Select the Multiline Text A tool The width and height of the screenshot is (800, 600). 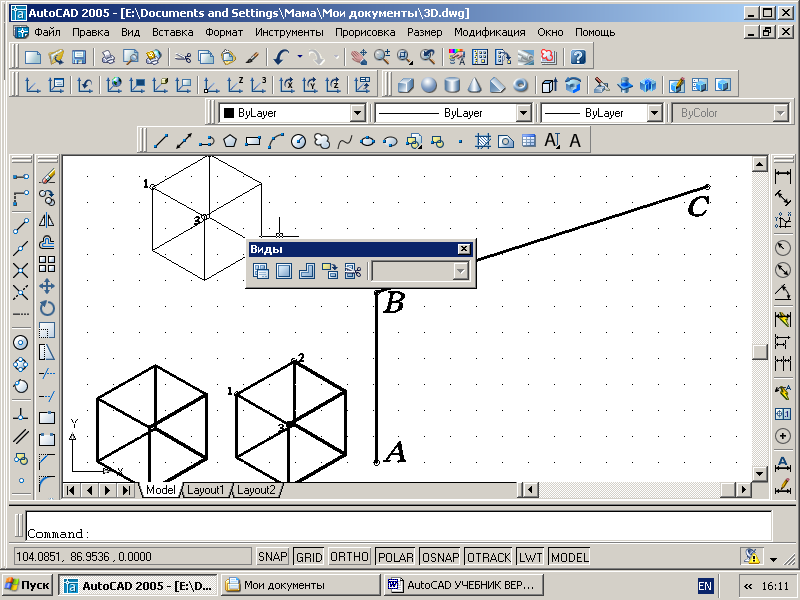[575, 140]
